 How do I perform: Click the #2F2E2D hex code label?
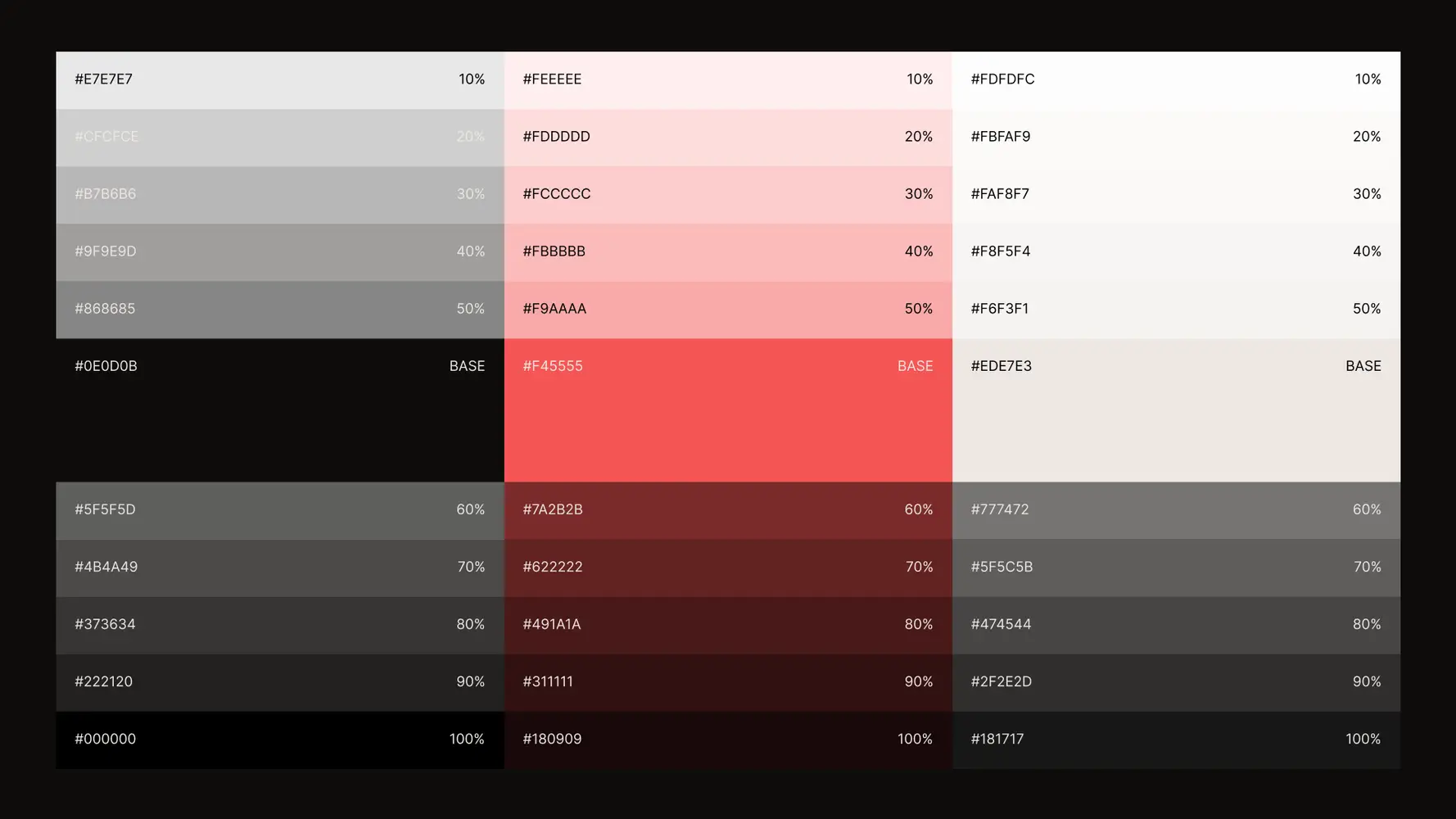pos(1001,681)
